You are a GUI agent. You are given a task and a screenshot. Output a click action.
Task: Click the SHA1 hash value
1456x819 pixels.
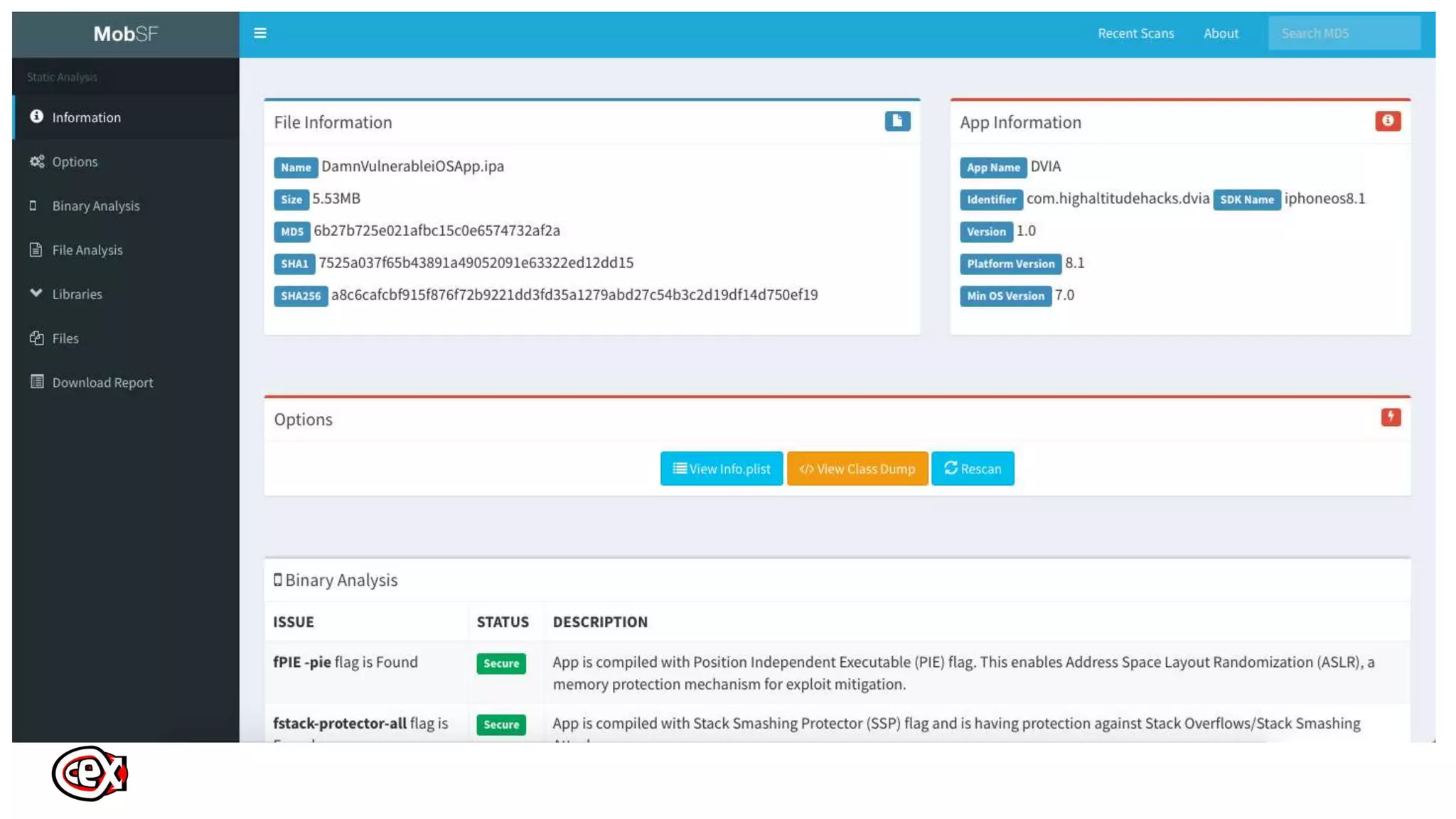point(476,262)
